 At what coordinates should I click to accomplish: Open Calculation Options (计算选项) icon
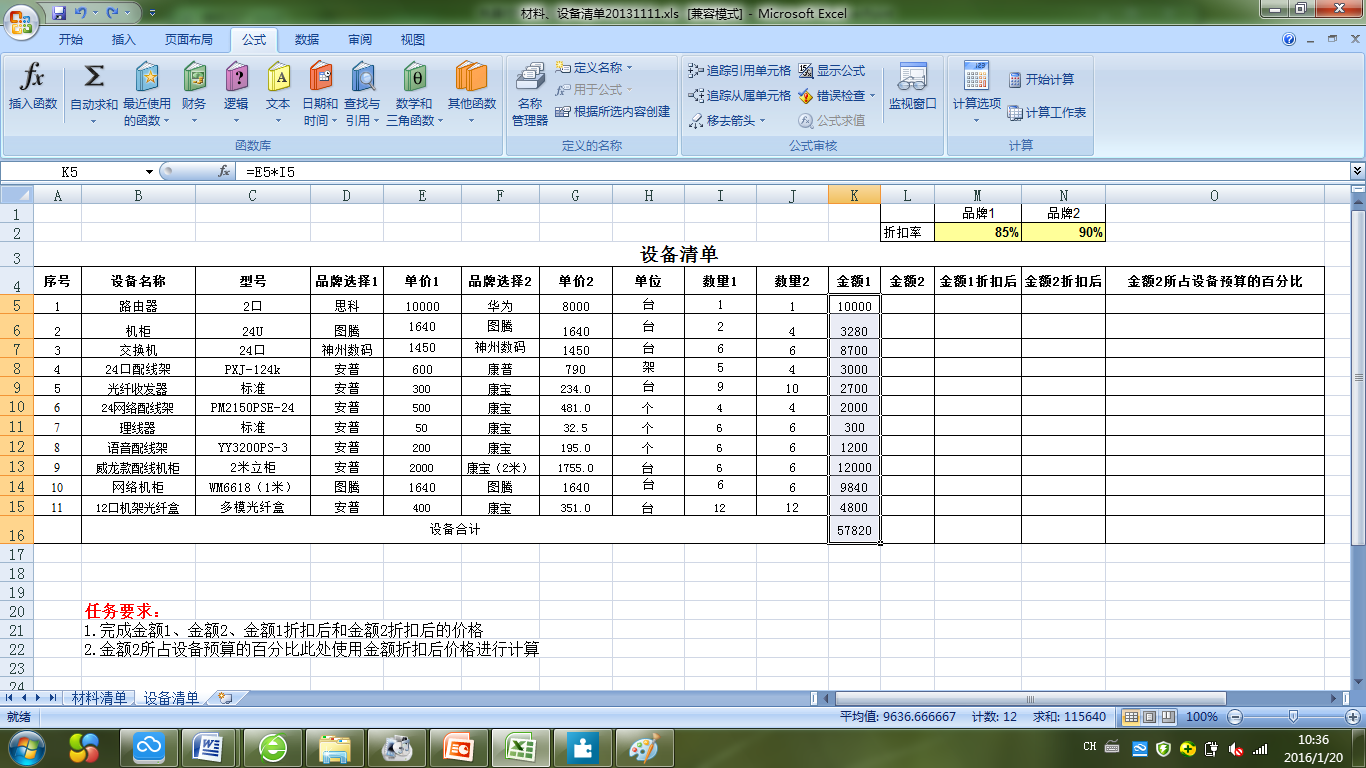point(976,75)
